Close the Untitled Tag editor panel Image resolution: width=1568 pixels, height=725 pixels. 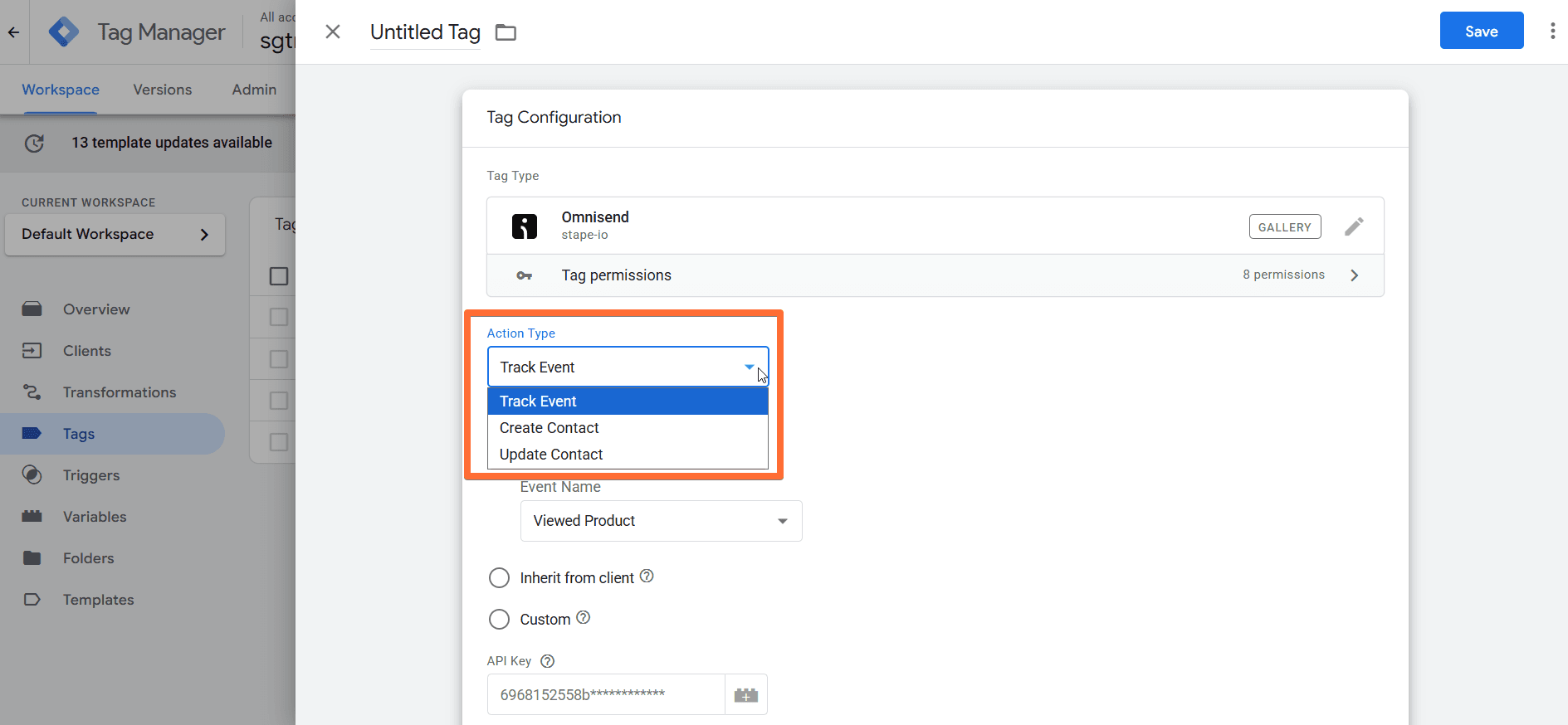click(333, 32)
